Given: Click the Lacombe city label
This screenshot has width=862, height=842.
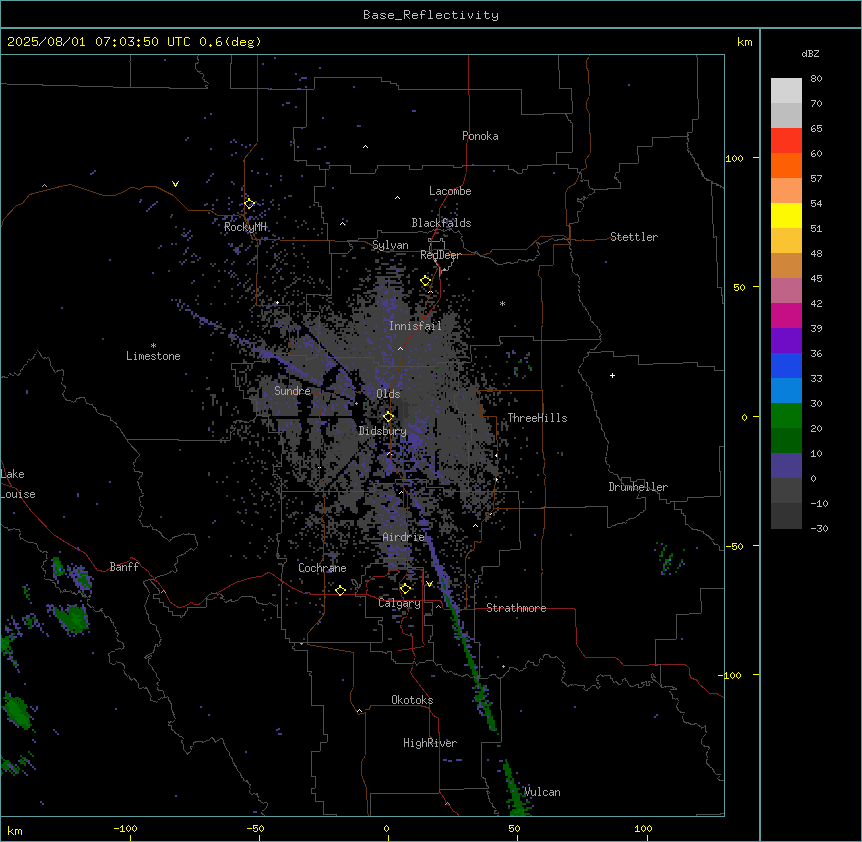Looking at the screenshot, I should (x=450, y=191).
